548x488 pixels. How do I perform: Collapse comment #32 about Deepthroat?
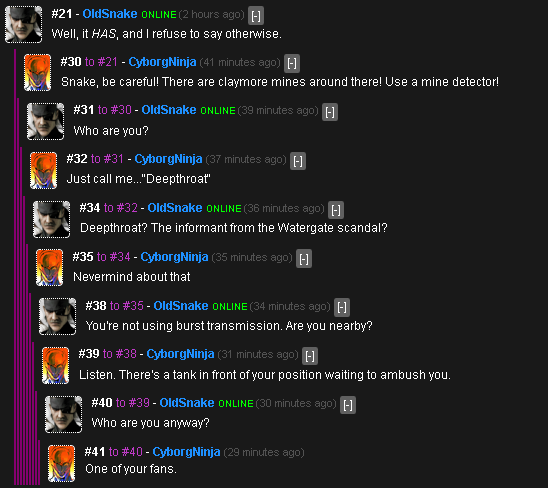tap(298, 161)
